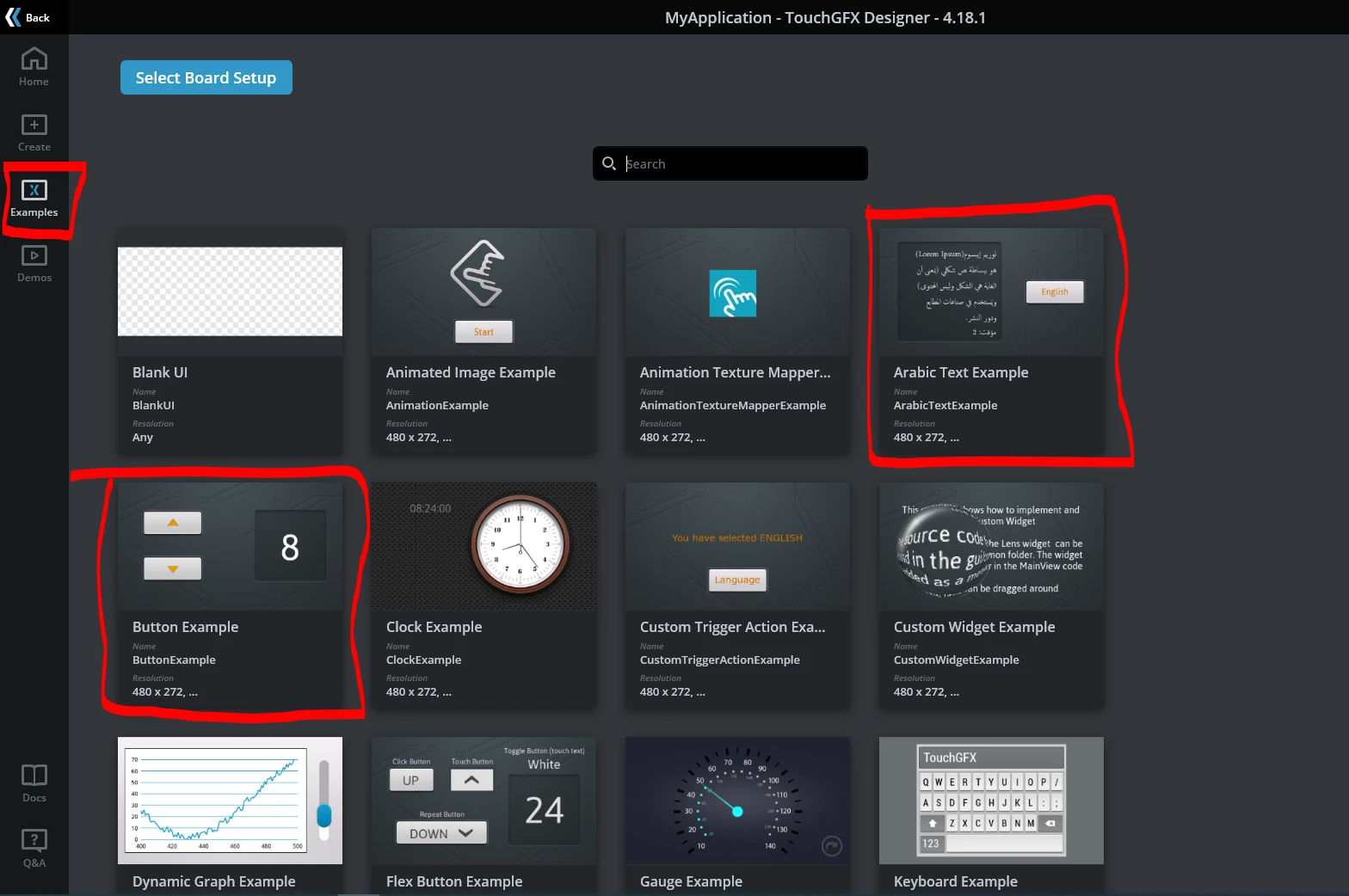
Task: Choose the Animation Texture Mapper thumbnail
Action: point(737,292)
